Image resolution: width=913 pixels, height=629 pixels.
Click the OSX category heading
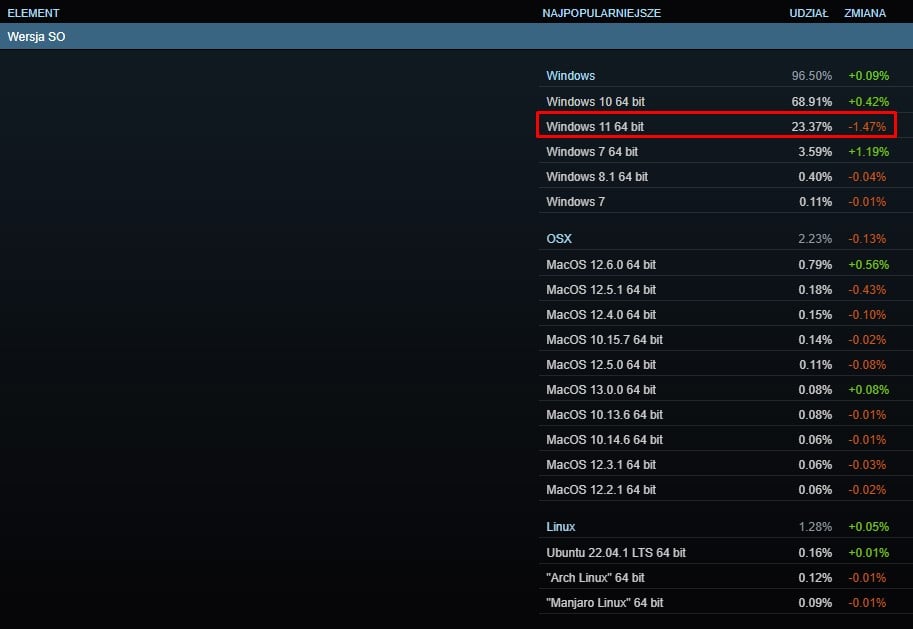coord(559,239)
